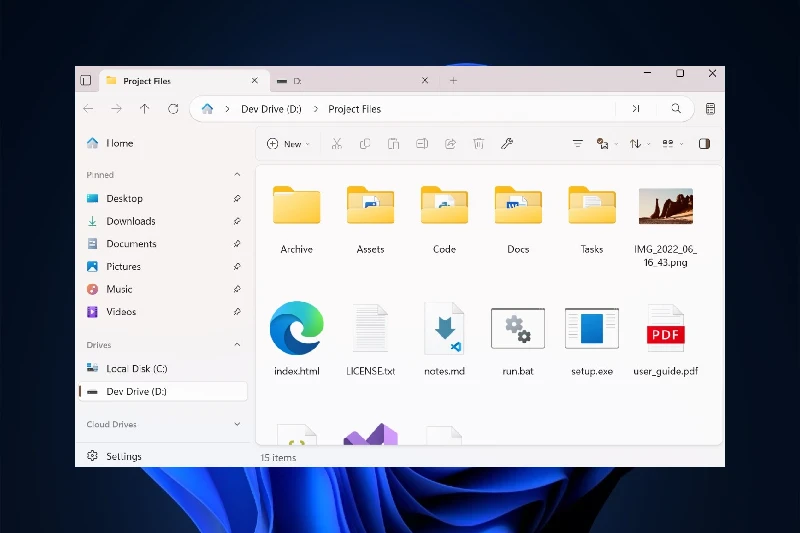Image resolution: width=800 pixels, height=533 pixels.
Task: Close the Project Files tab
Action: tap(255, 81)
